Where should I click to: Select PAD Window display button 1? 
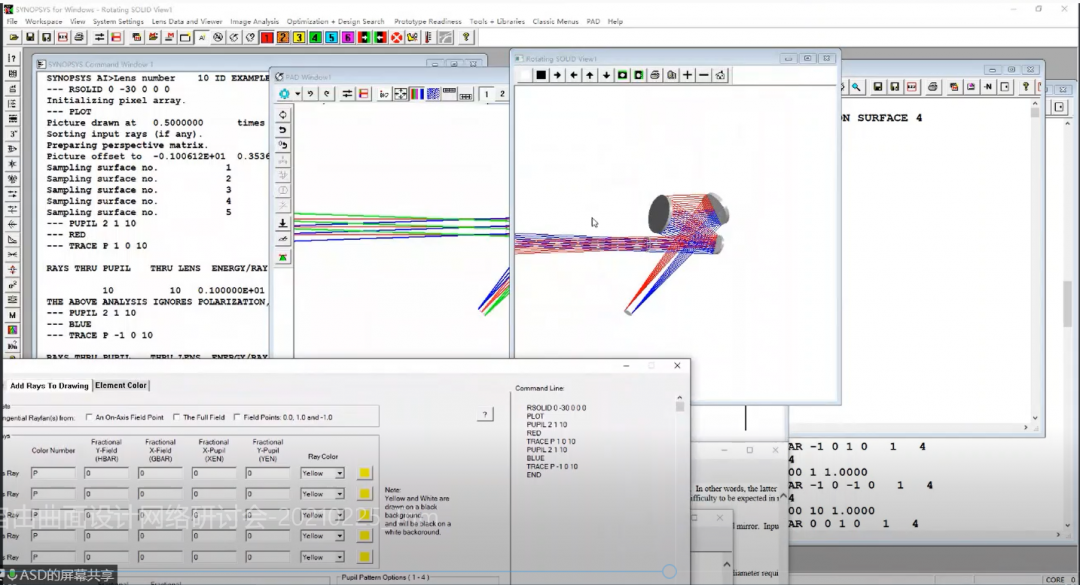tap(486, 94)
